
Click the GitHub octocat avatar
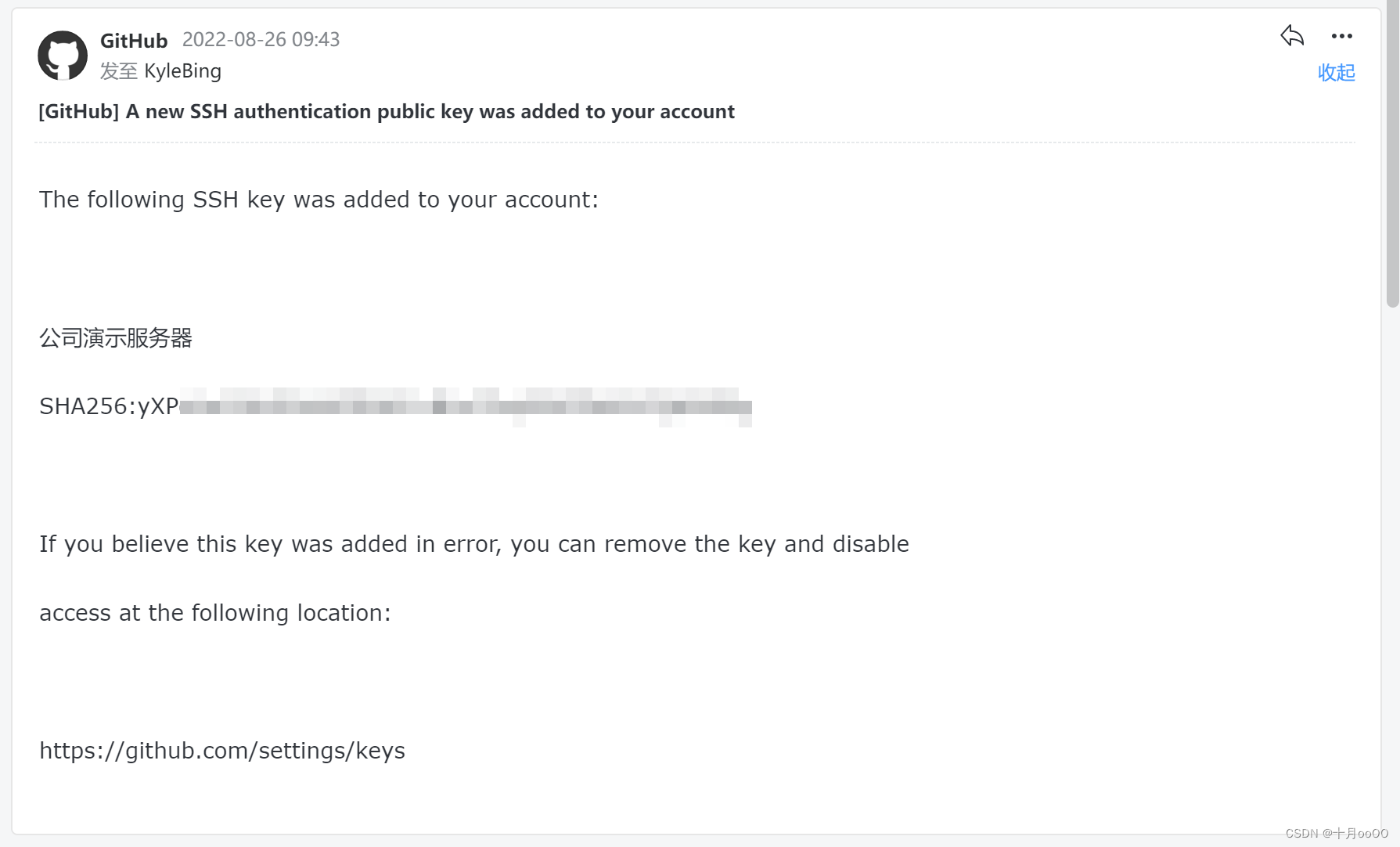pyautogui.click(x=63, y=56)
